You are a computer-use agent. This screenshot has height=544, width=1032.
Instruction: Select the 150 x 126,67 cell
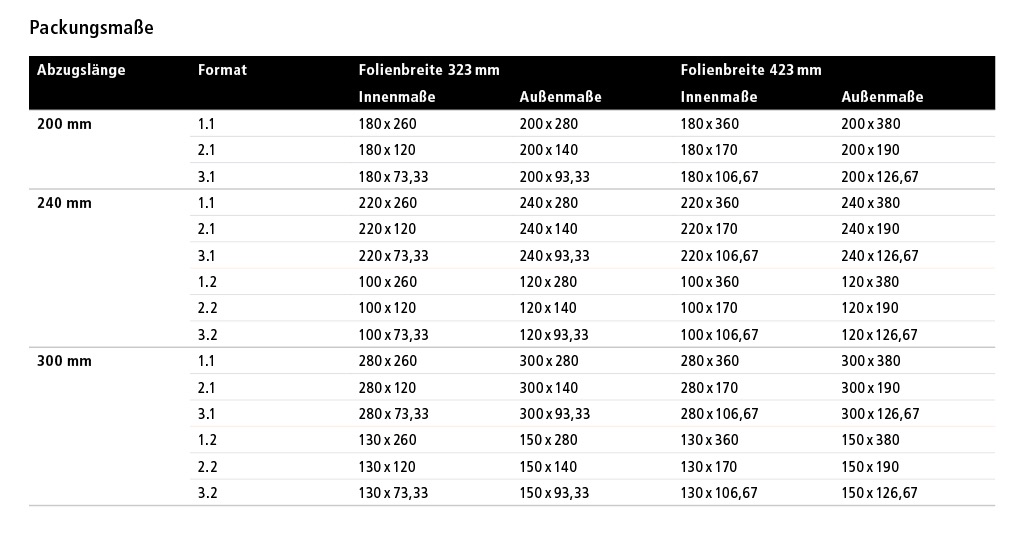pyautogui.click(x=880, y=493)
